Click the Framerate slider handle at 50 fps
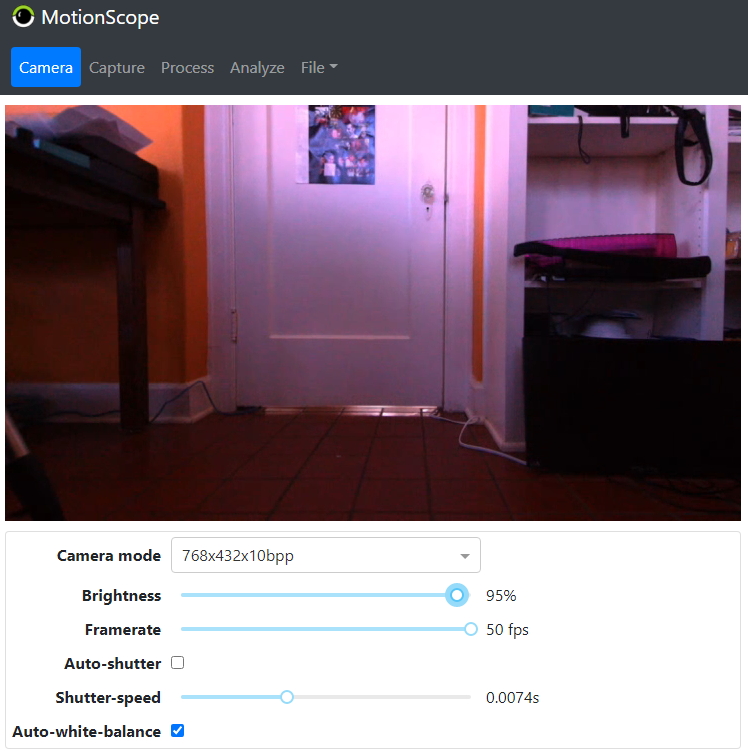 [x=471, y=629]
